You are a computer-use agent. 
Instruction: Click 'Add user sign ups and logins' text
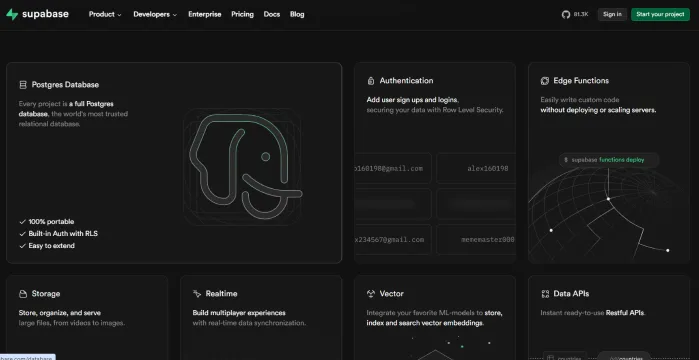pos(412,100)
